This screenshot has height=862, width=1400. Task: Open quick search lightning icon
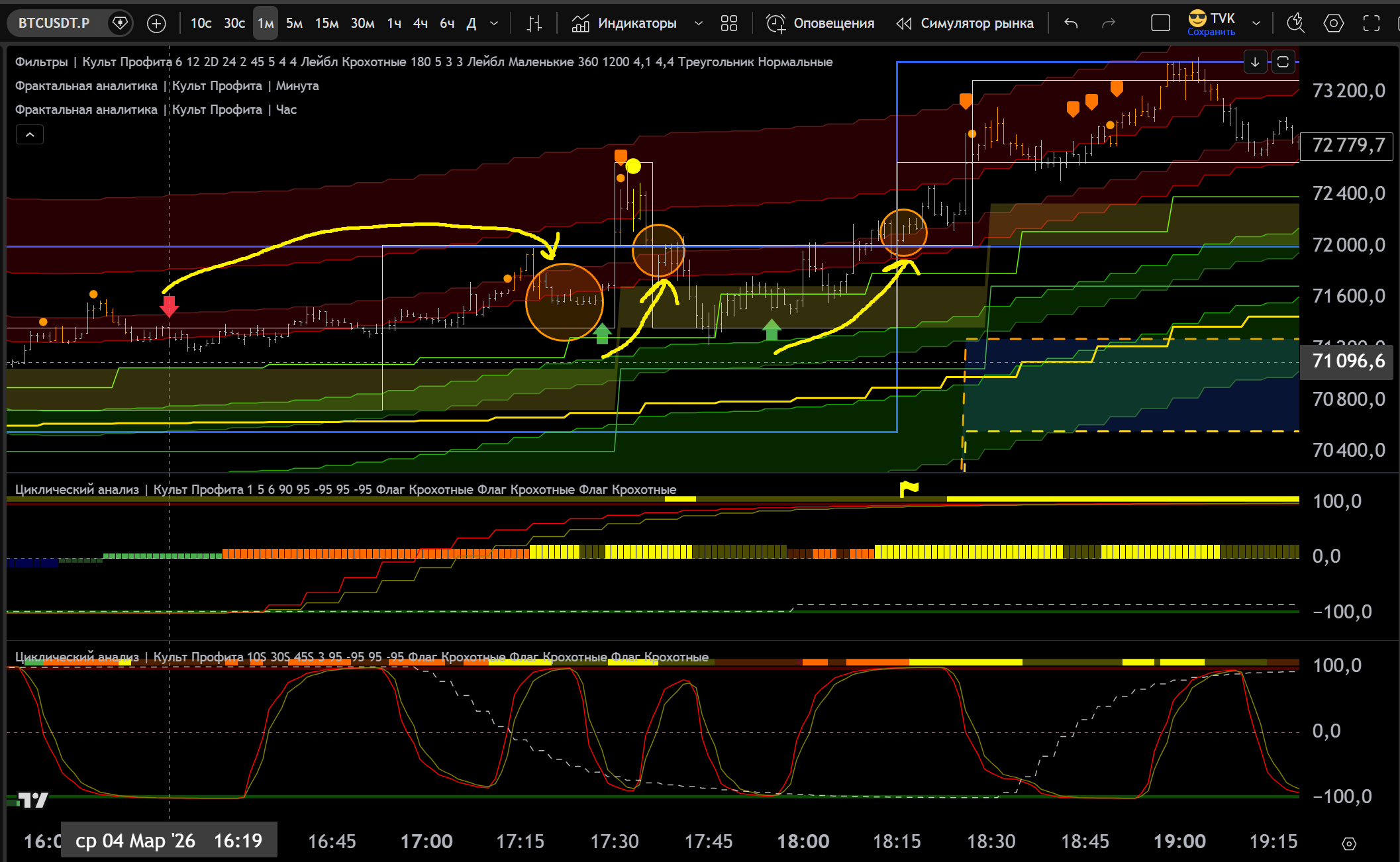[1295, 24]
